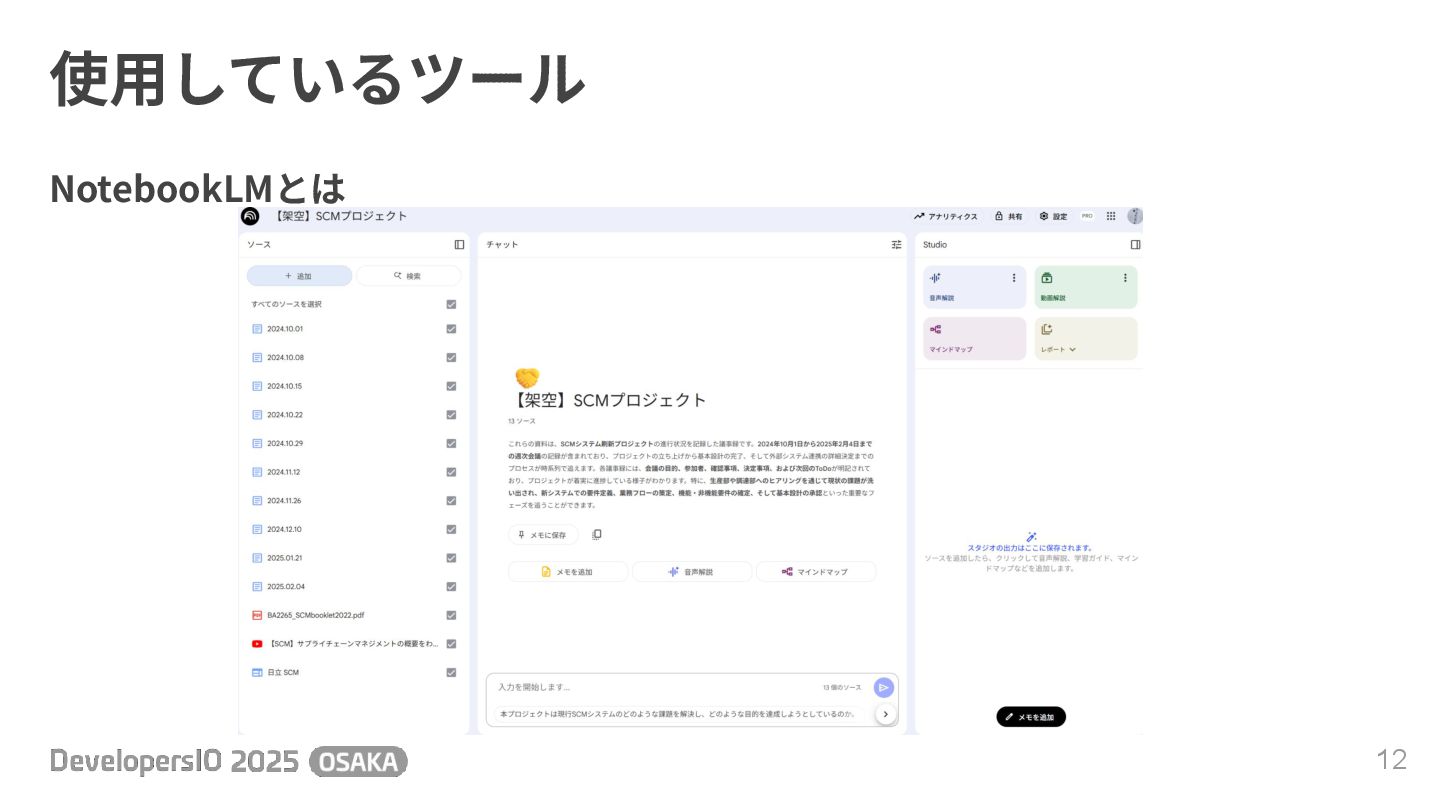Screen dimensions: 1440x810
Task: Show next suggested question with the chevron
Action: point(885,714)
